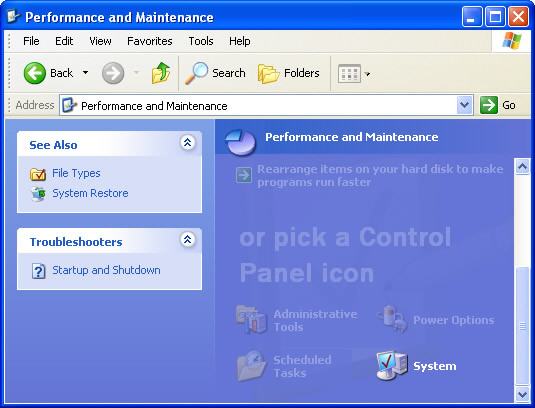Click the grayed Forward arrow button
535x408 pixels.
pos(113,73)
